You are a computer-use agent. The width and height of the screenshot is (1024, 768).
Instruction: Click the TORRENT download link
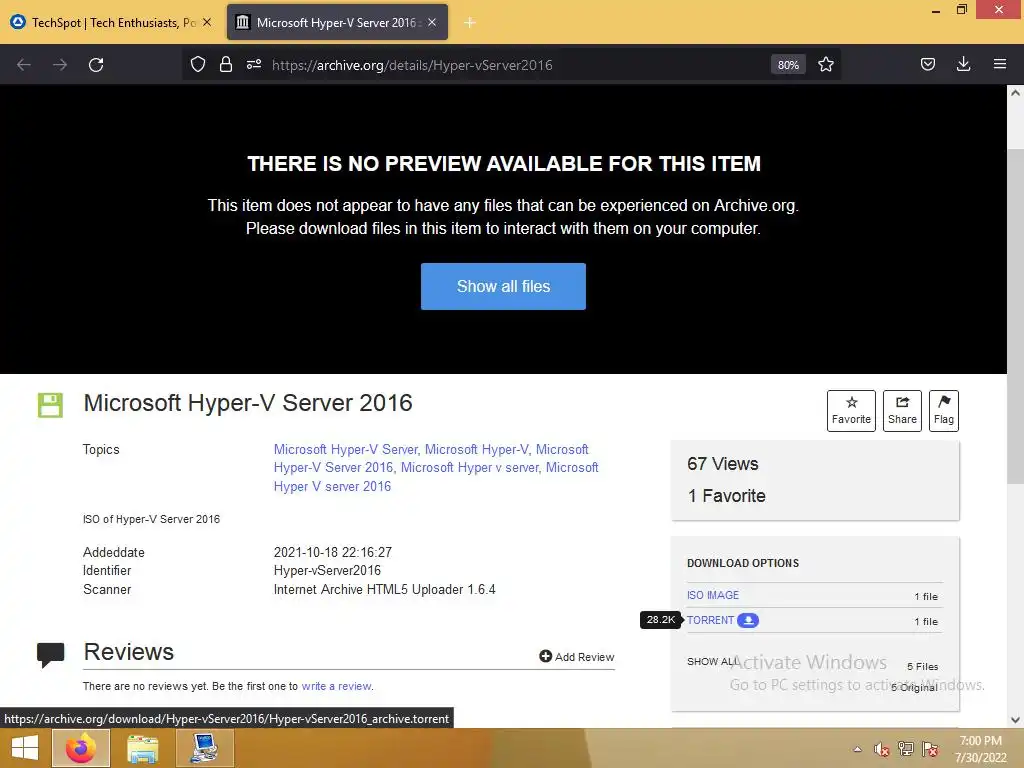pos(711,620)
